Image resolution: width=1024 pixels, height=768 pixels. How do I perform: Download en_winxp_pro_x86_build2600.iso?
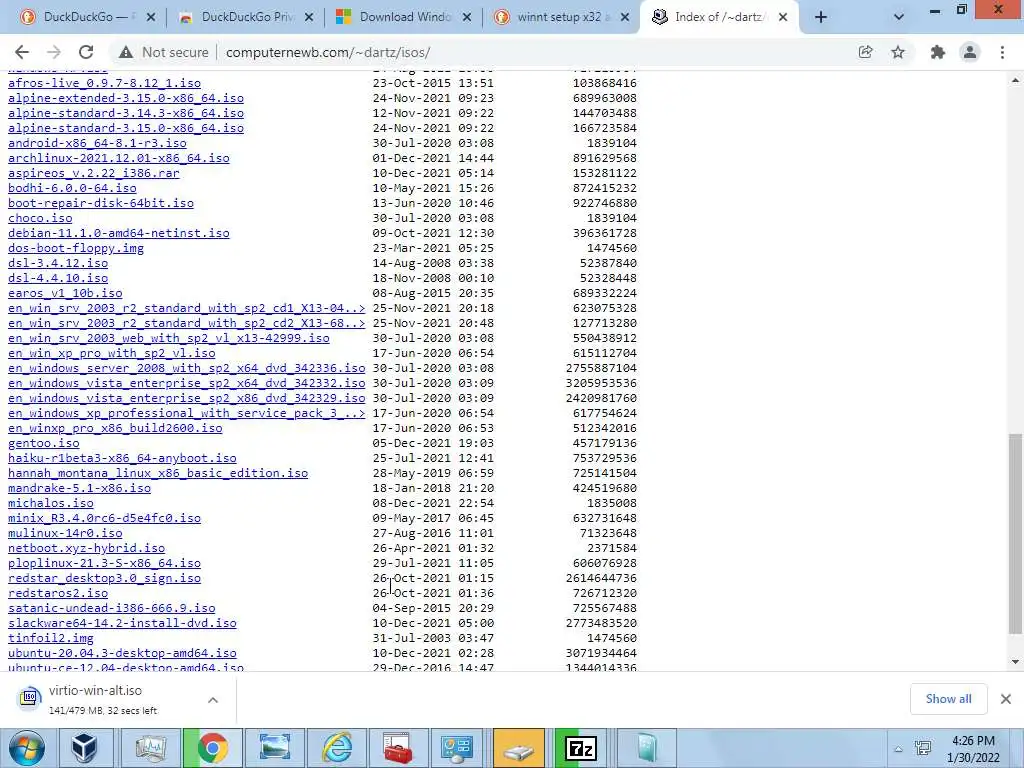click(x=115, y=428)
